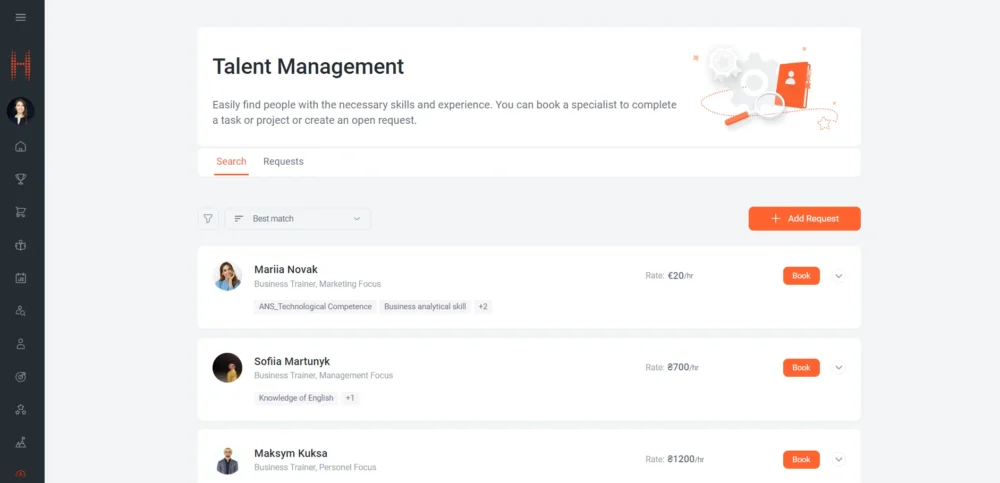Open the hamburger menu in sidebar

pyautogui.click(x=21, y=17)
